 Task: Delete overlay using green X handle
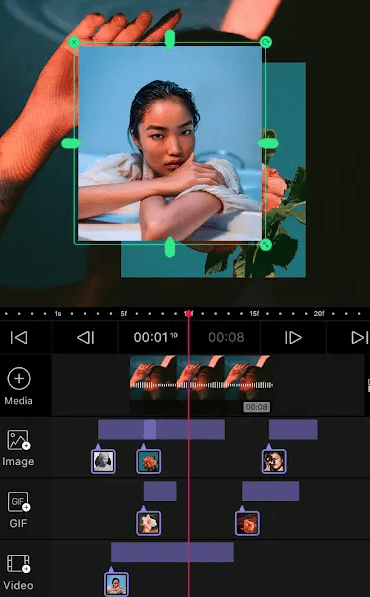[x=74, y=42]
